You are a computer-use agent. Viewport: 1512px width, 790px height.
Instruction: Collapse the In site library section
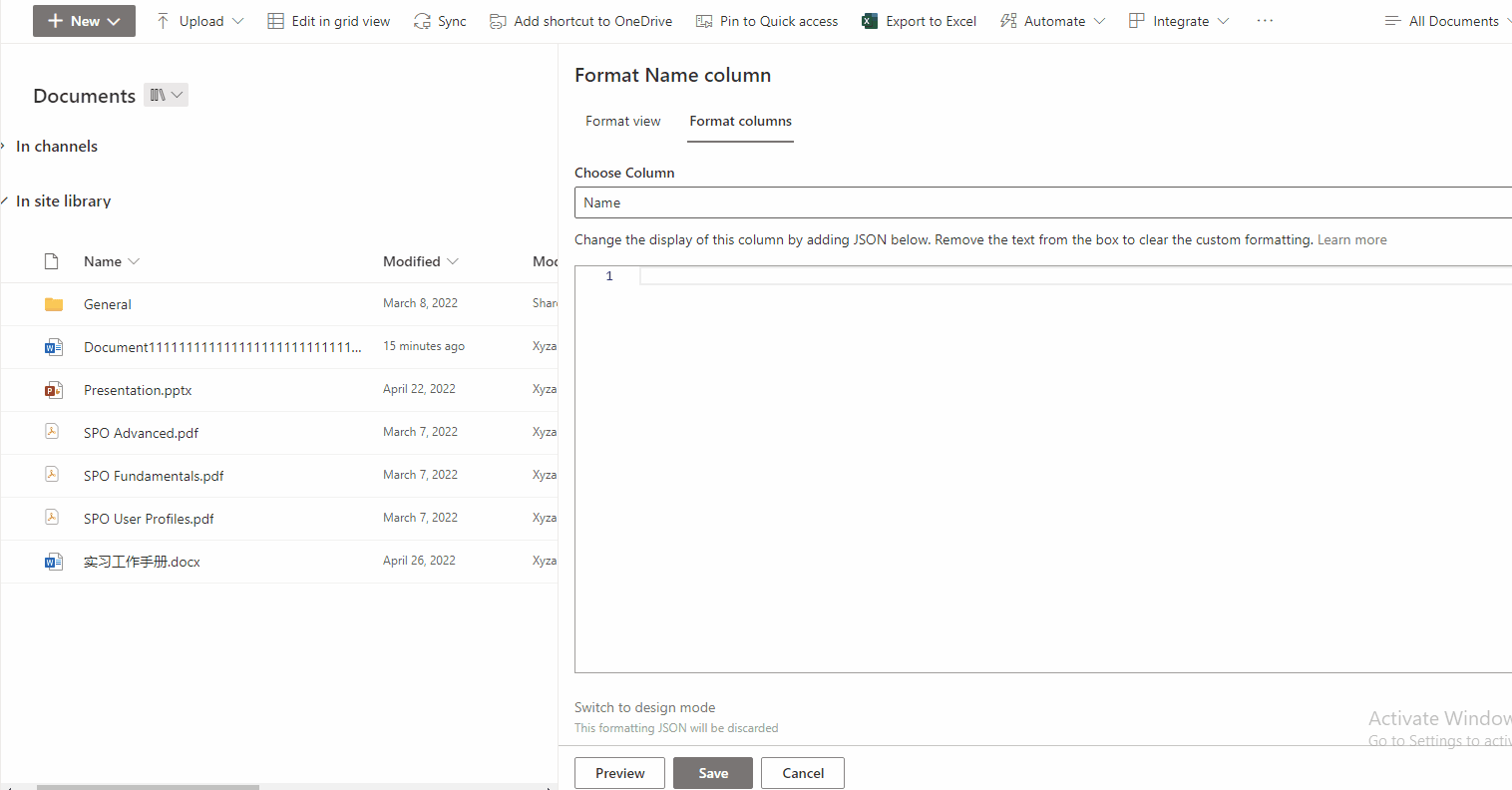click(3, 200)
